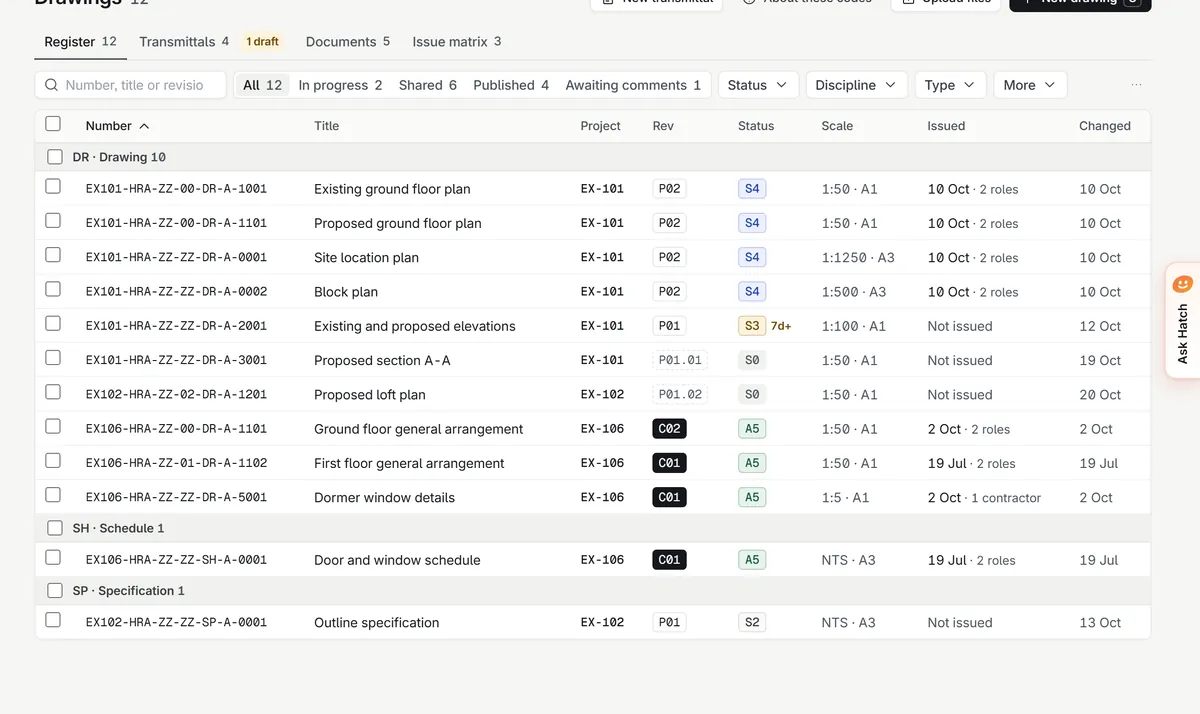The image size is (1200, 714).
Task: Click the S2 status badge on Outline specification
Action: point(752,622)
